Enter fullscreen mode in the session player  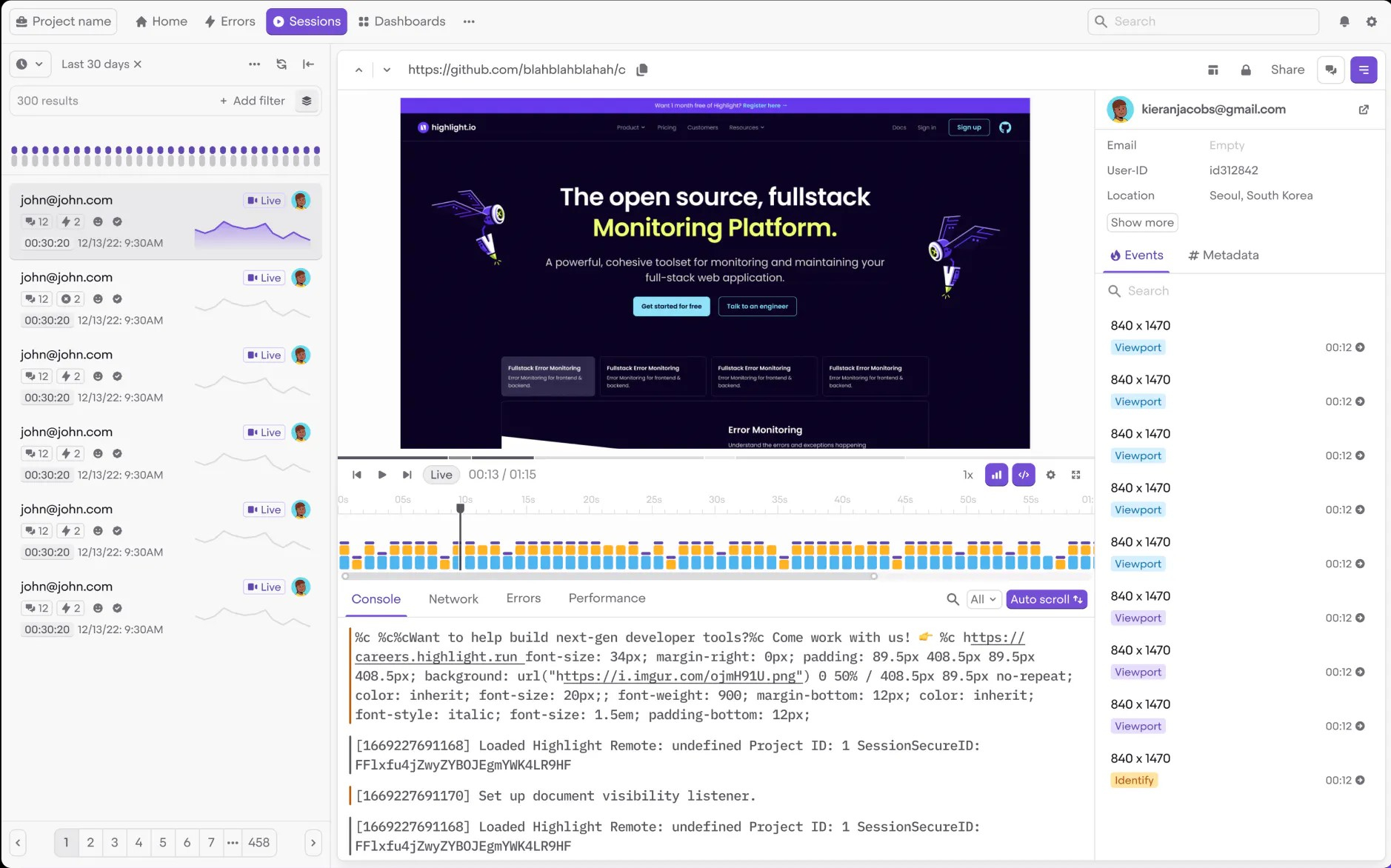[1076, 474]
